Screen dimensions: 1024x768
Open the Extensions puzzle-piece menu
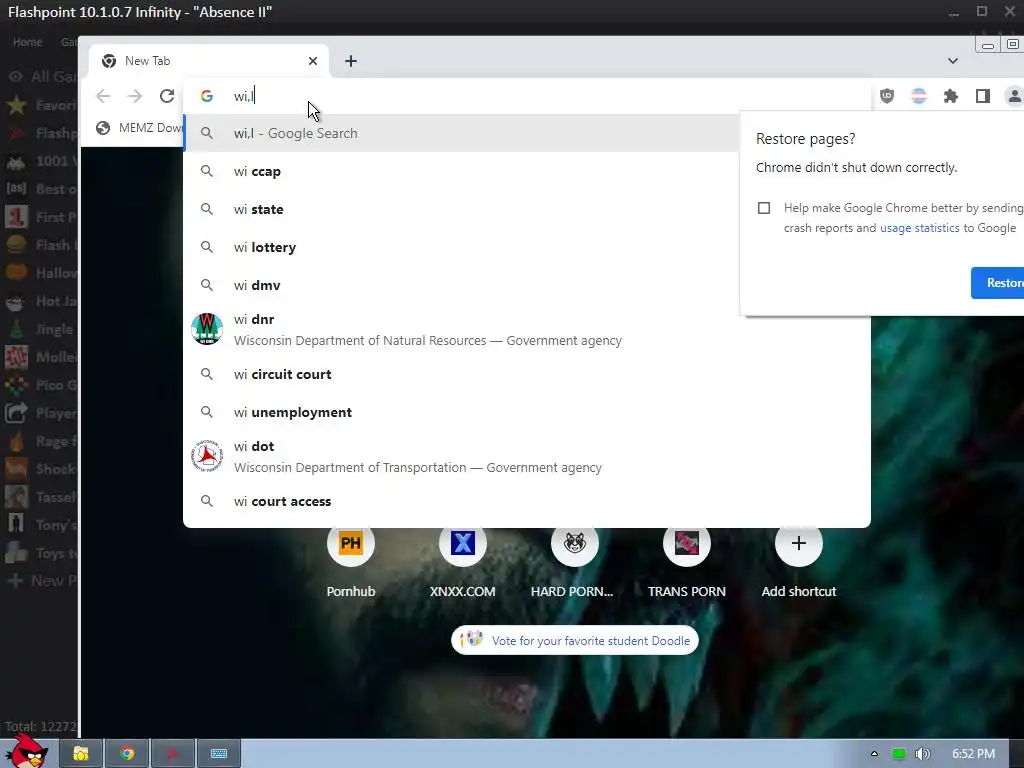tap(951, 96)
